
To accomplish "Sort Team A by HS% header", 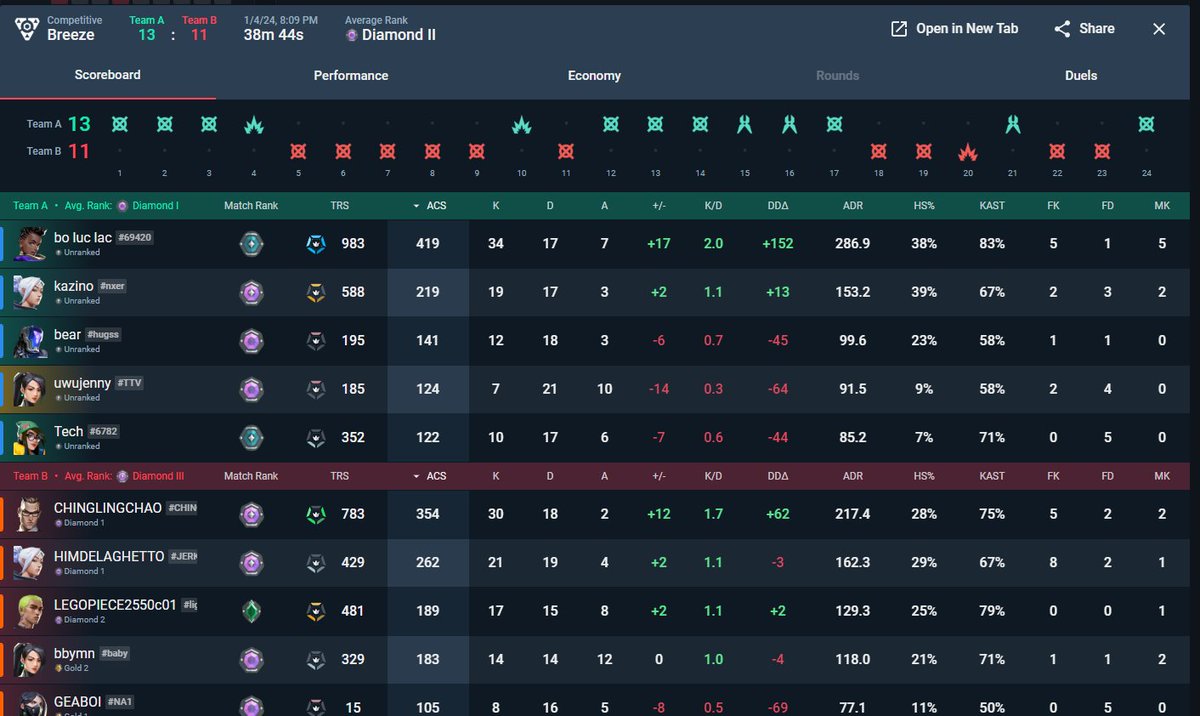I will click(x=923, y=206).
